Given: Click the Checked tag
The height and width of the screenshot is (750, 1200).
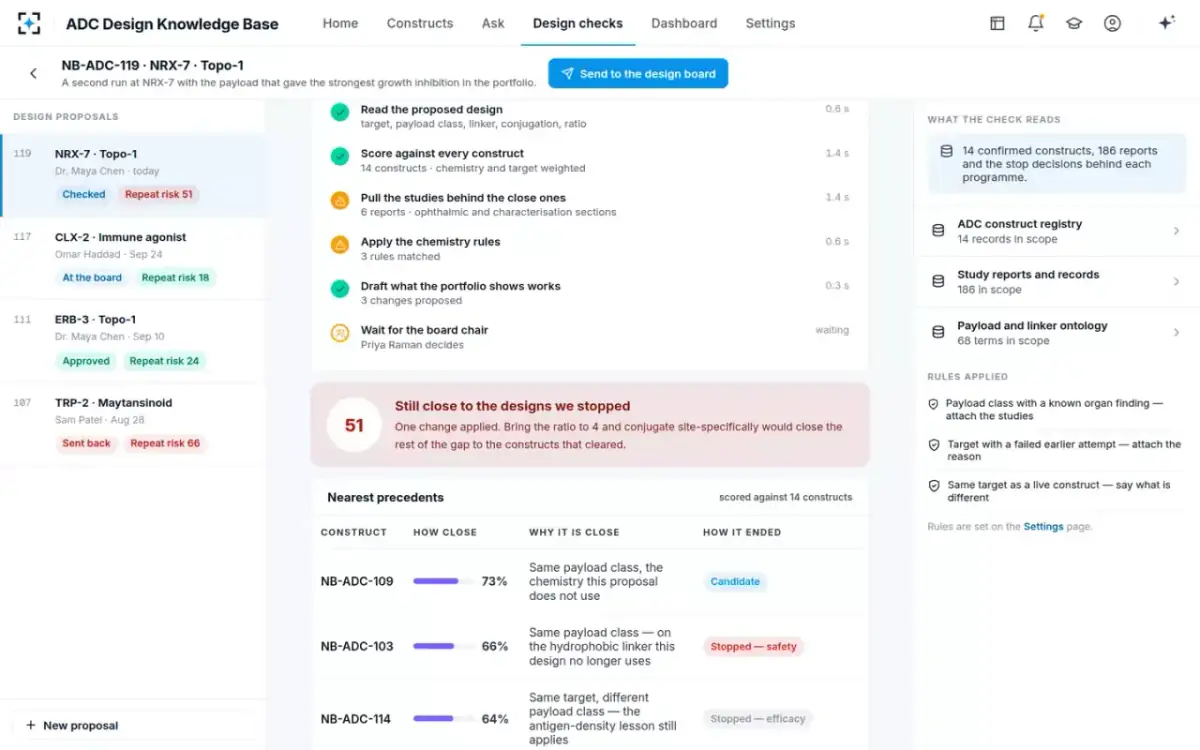Looking at the screenshot, I should coord(84,194).
